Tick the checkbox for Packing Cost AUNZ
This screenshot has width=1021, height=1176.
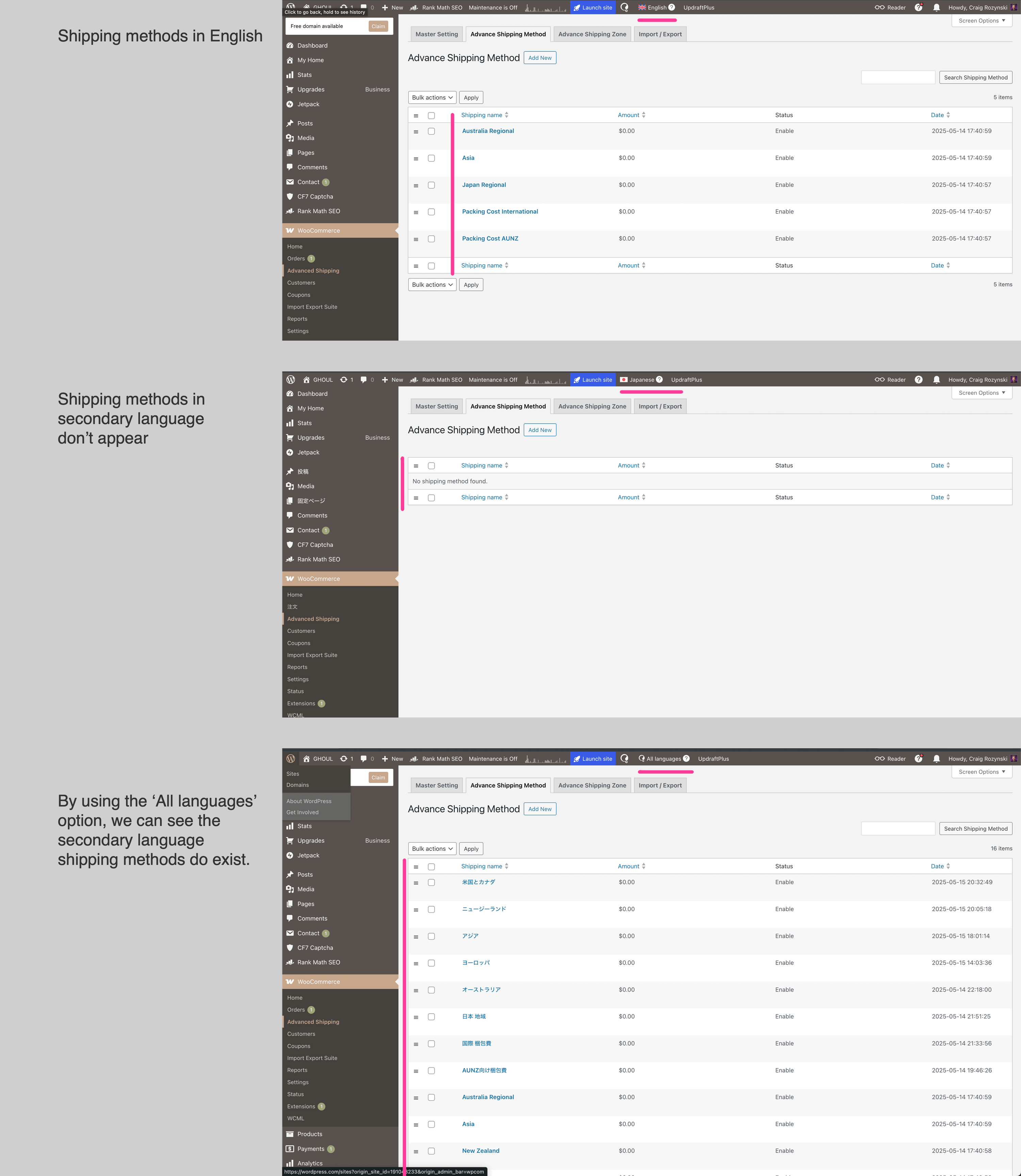pos(431,239)
